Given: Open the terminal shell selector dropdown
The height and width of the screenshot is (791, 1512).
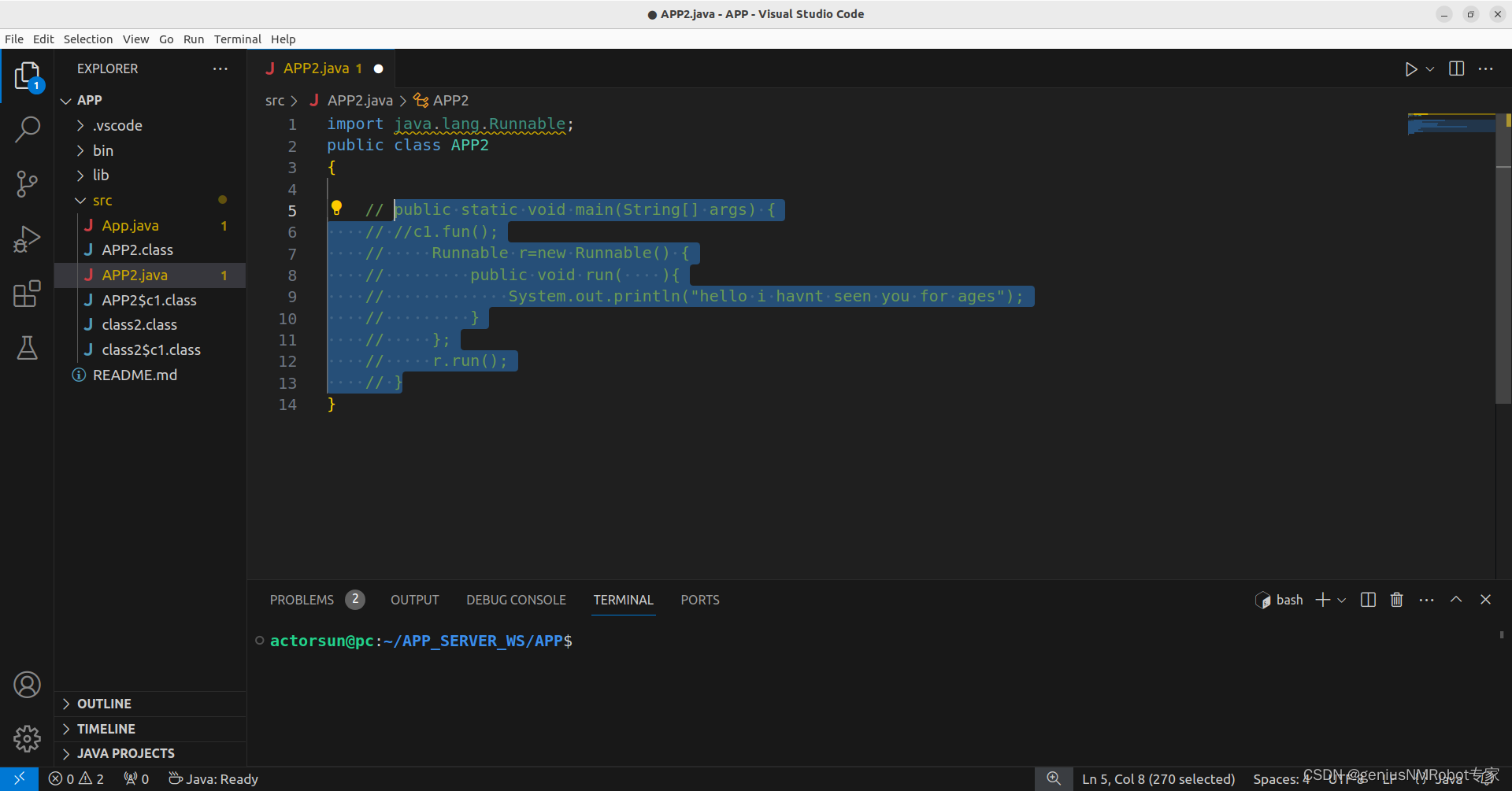Looking at the screenshot, I should (x=1343, y=599).
